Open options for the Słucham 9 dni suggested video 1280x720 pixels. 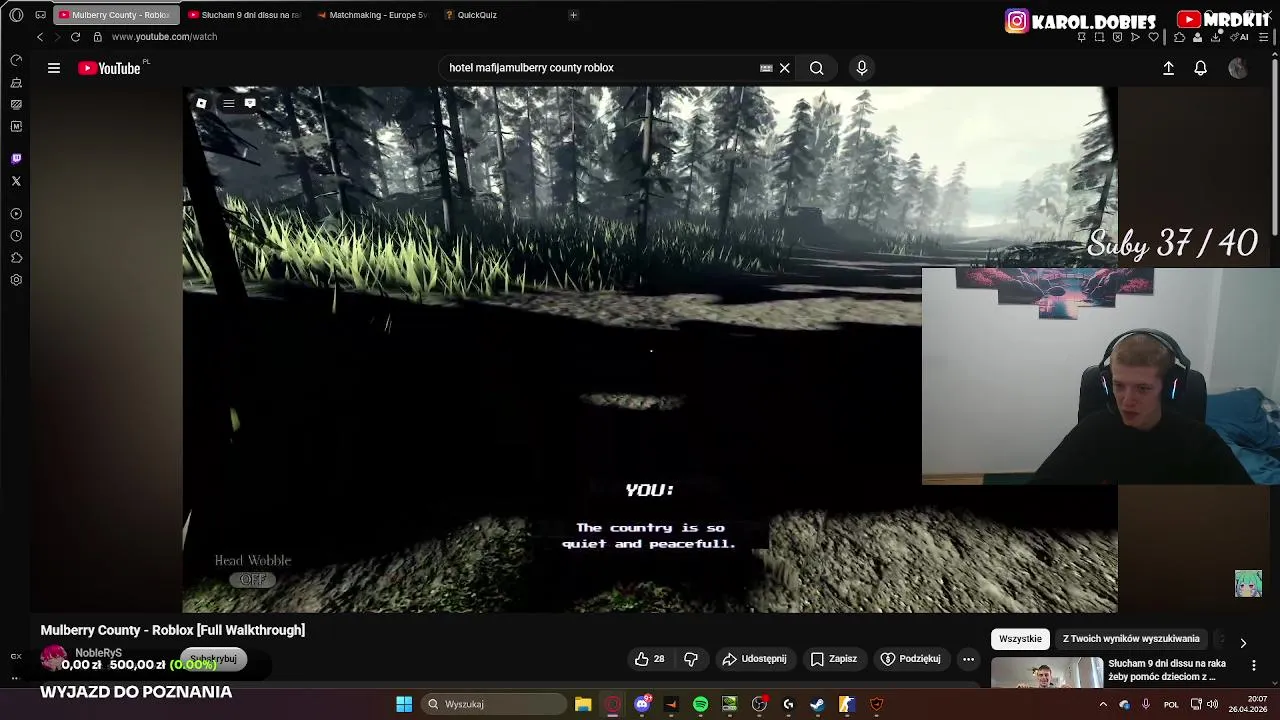coord(1253,665)
